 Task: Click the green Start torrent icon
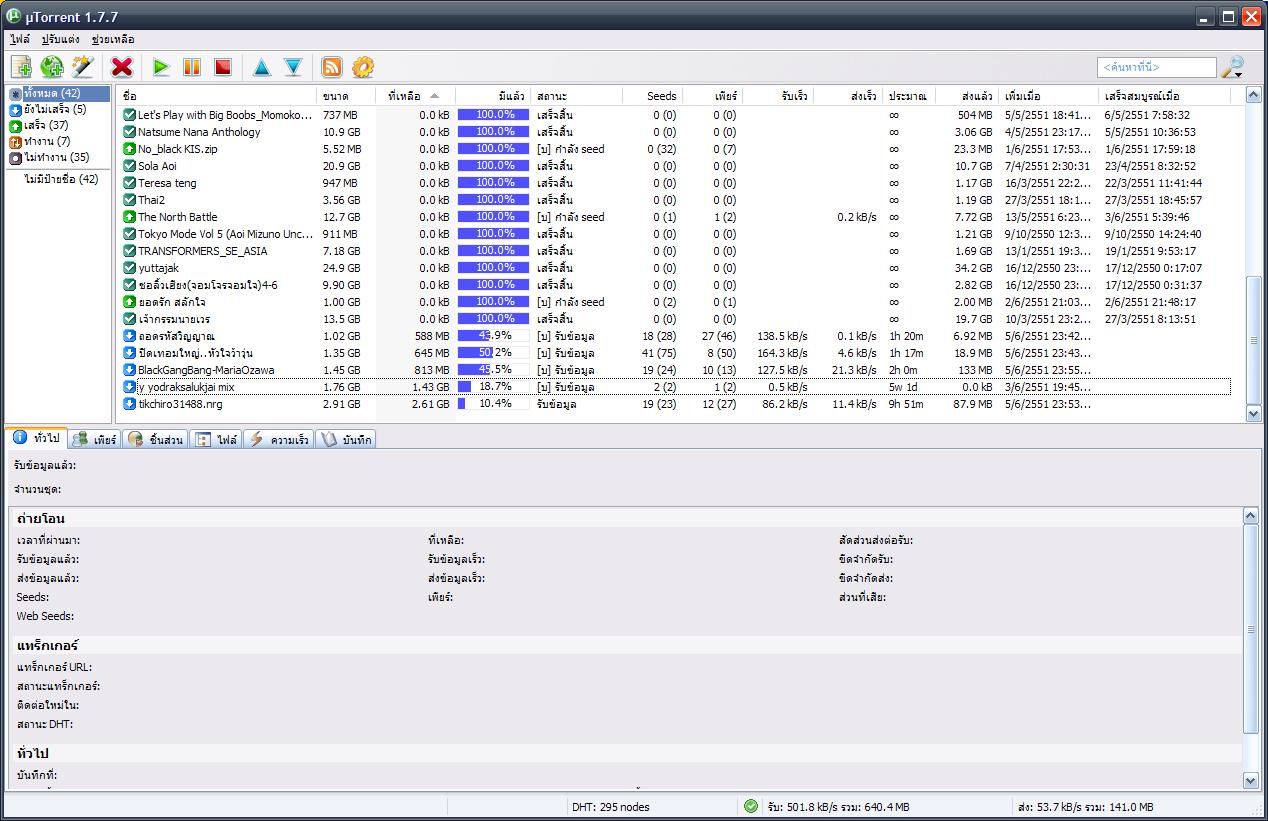(x=161, y=67)
